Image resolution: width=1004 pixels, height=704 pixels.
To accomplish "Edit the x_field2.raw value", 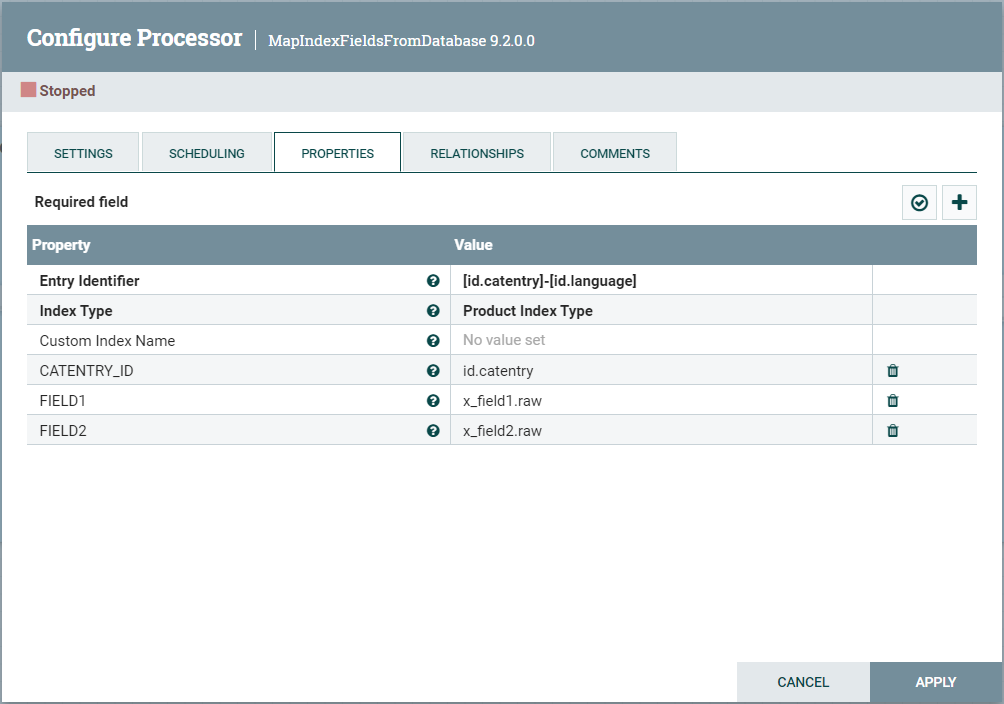I will [x=661, y=431].
